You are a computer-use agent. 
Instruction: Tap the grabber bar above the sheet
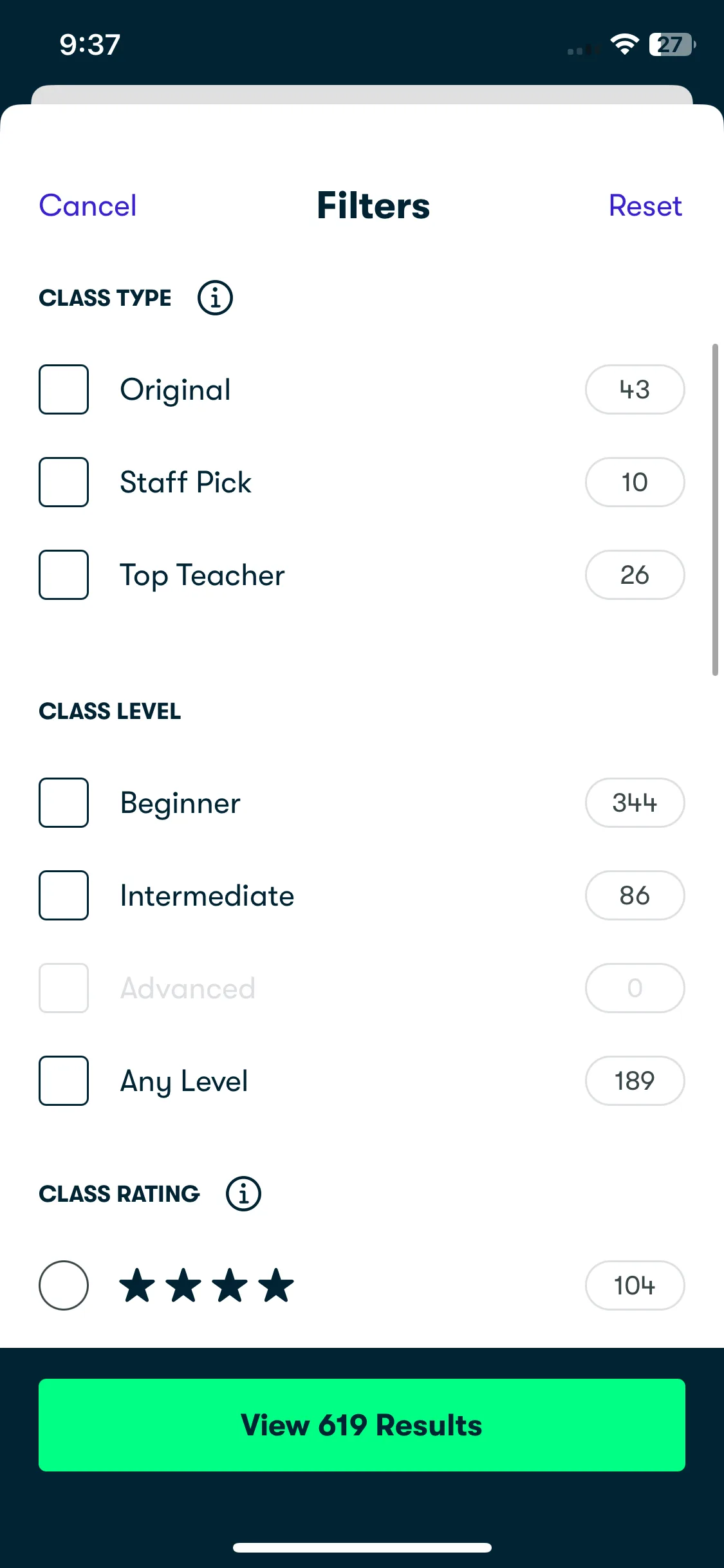click(362, 95)
